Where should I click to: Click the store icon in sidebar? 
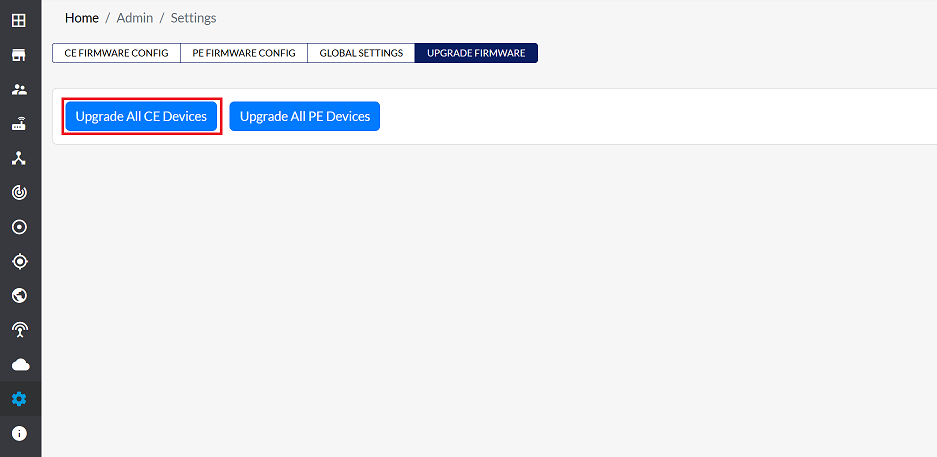click(x=19, y=56)
